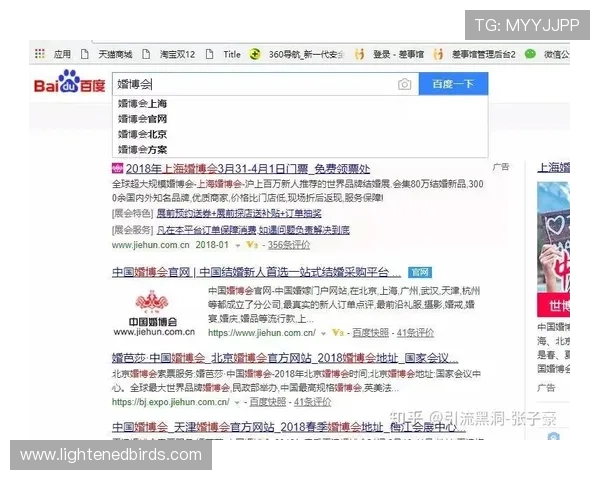
Task: Open the apps grid icon in bookmarks bar
Action: 40,54
